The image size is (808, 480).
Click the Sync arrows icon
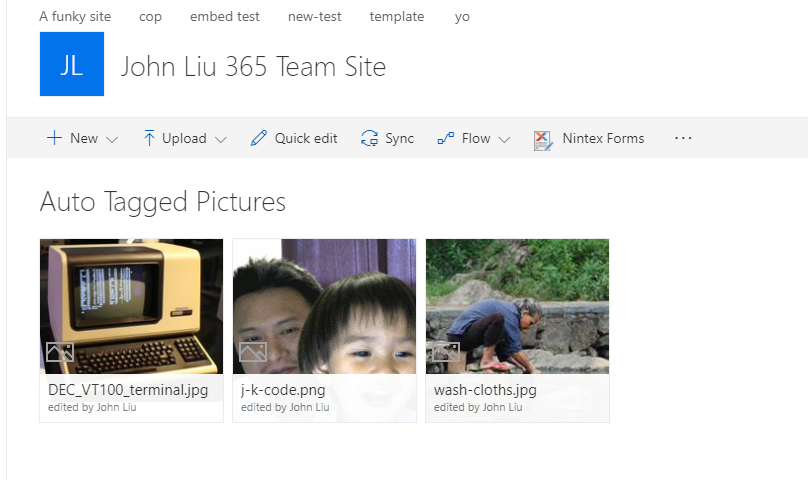point(369,138)
